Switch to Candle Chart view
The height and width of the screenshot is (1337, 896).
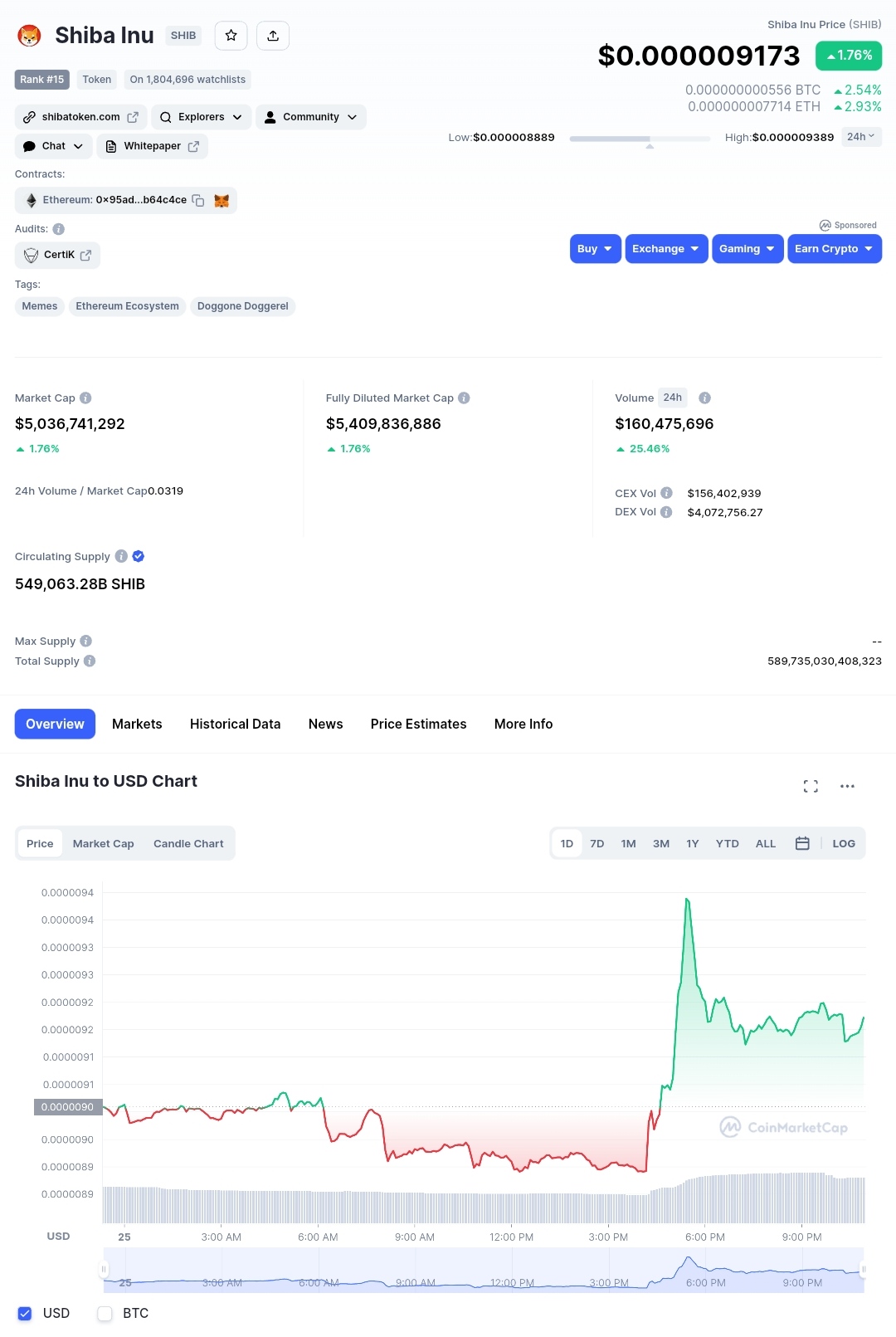coord(188,843)
